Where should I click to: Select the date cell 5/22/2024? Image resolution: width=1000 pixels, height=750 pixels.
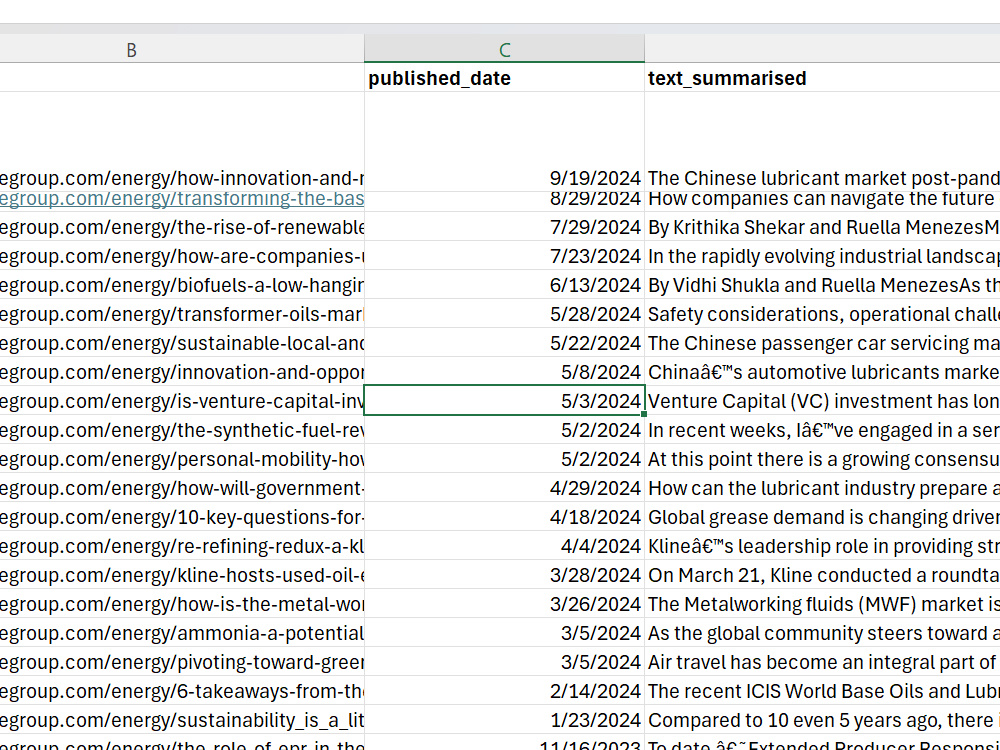tap(504, 343)
